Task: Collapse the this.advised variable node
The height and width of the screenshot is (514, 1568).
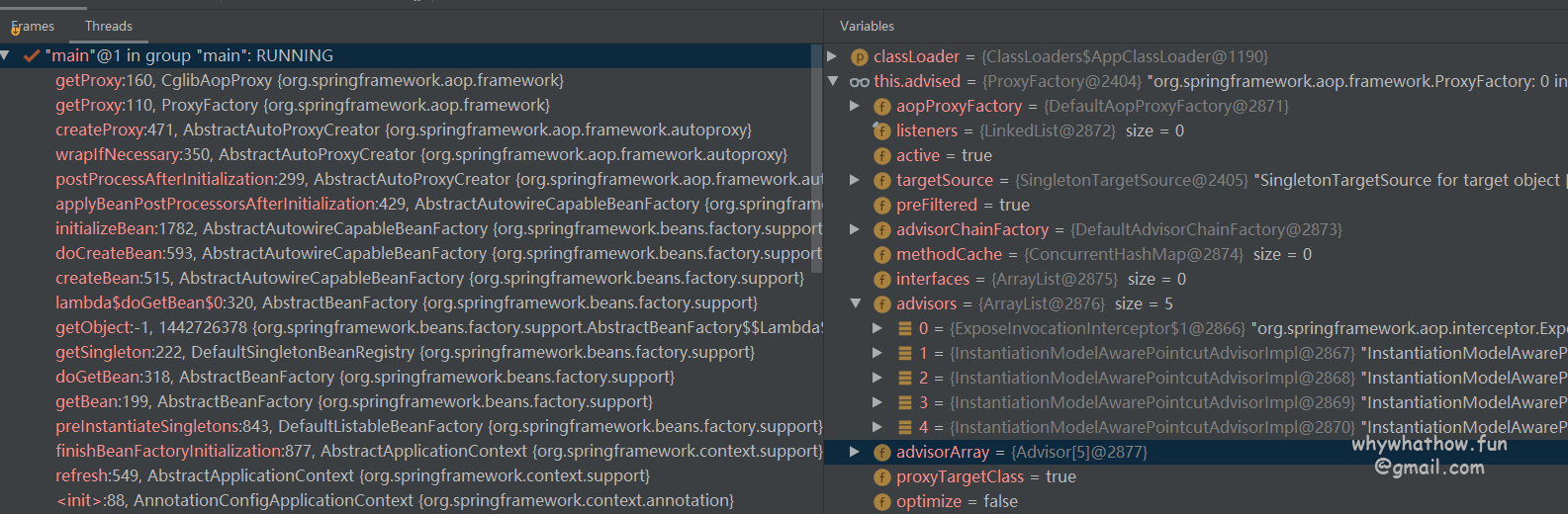Action: (833, 81)
